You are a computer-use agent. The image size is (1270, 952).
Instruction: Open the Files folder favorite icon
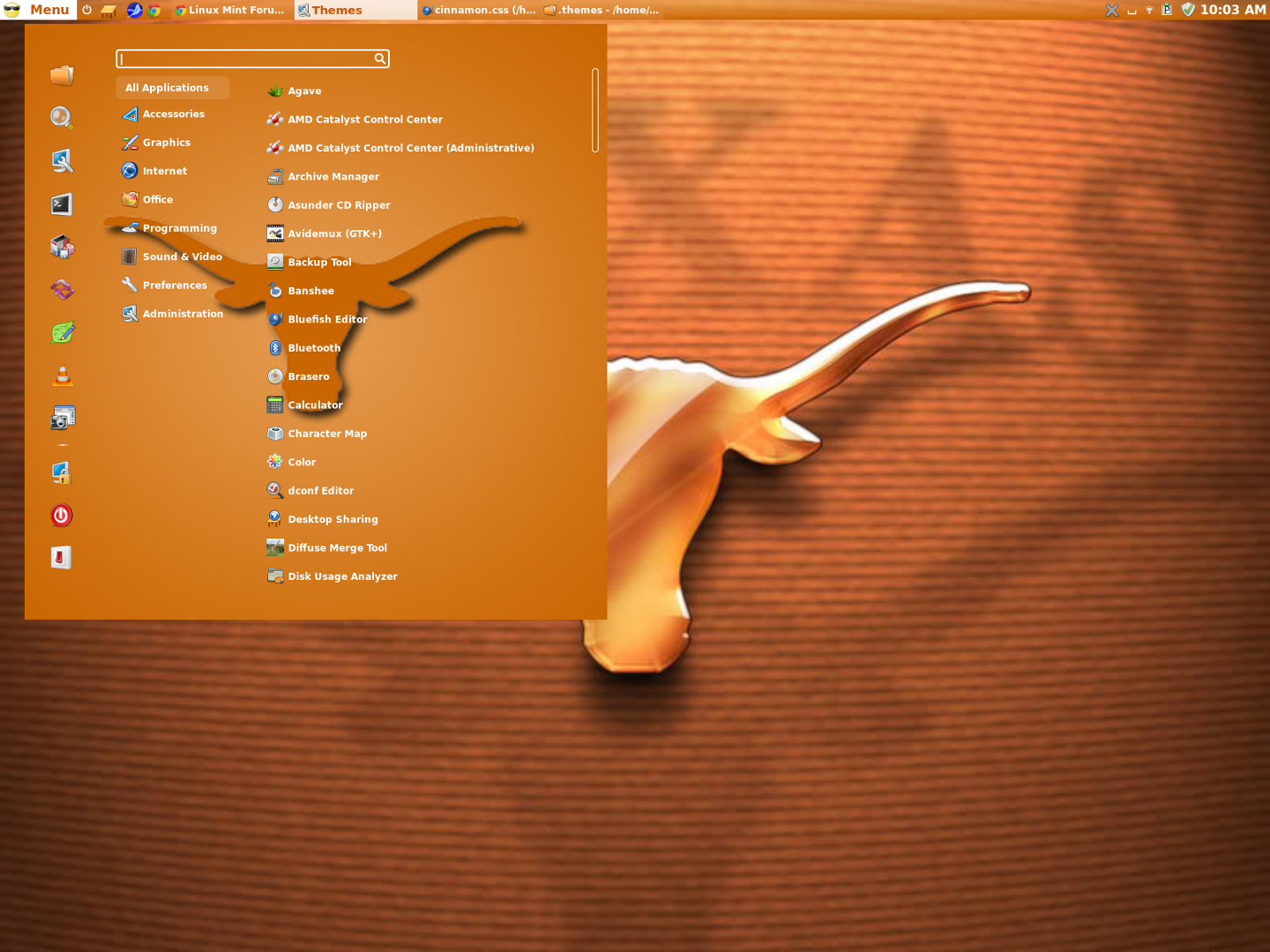62,76
